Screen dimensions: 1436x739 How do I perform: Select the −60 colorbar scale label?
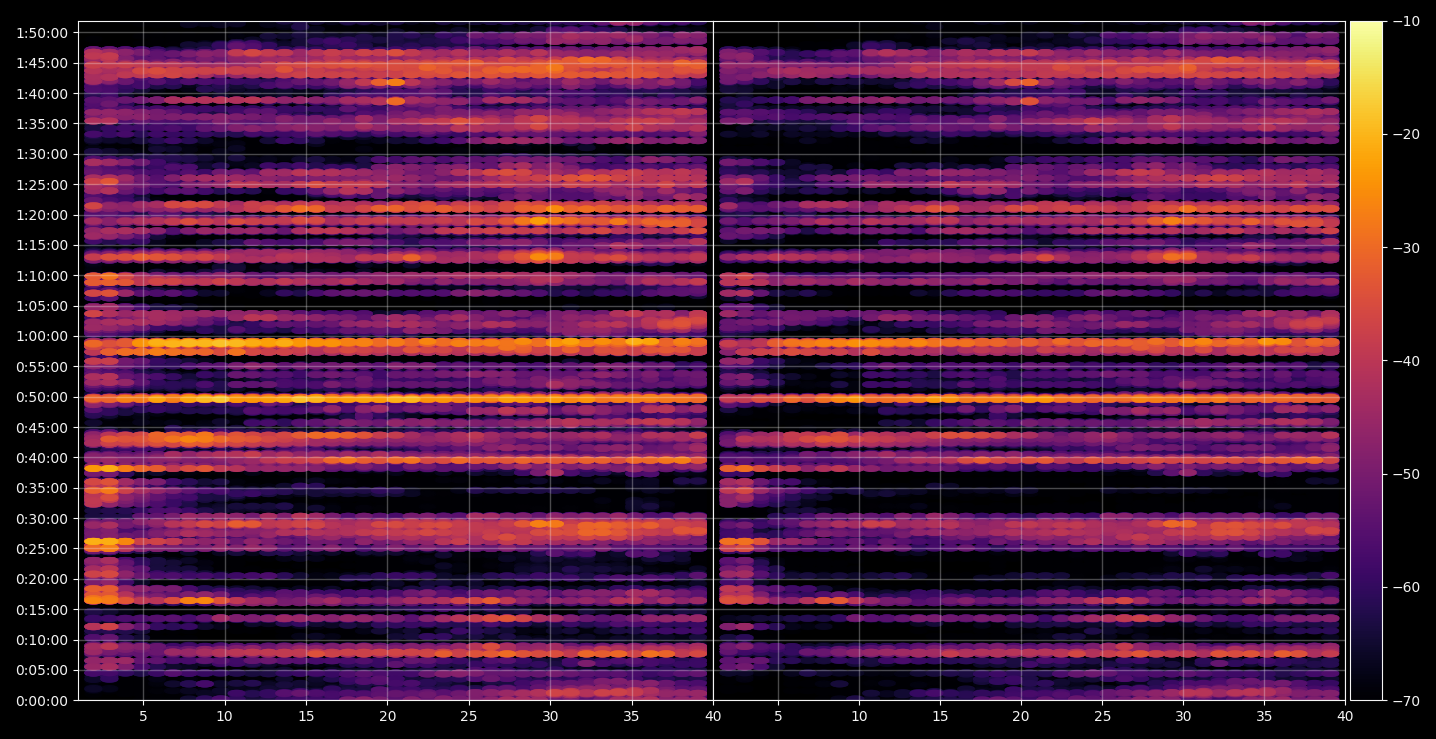tap(1404, 587)
